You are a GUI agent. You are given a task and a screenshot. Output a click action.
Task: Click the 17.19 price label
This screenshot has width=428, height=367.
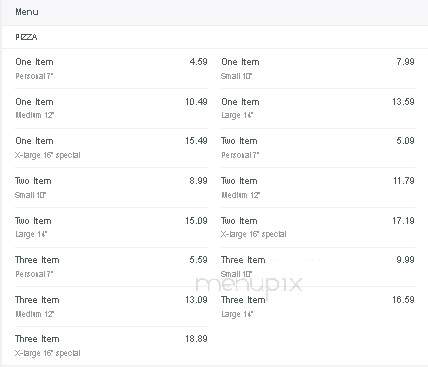pyautogui.click(x=403, y=221)
